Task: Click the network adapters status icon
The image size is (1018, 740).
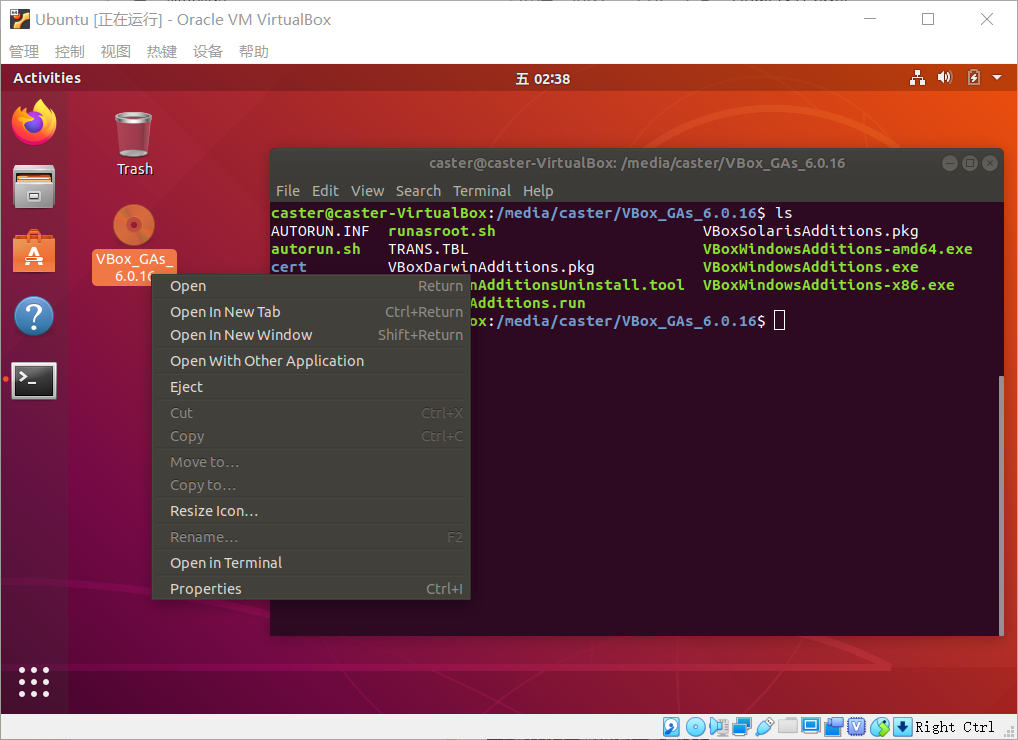Action: coord(741,727)
